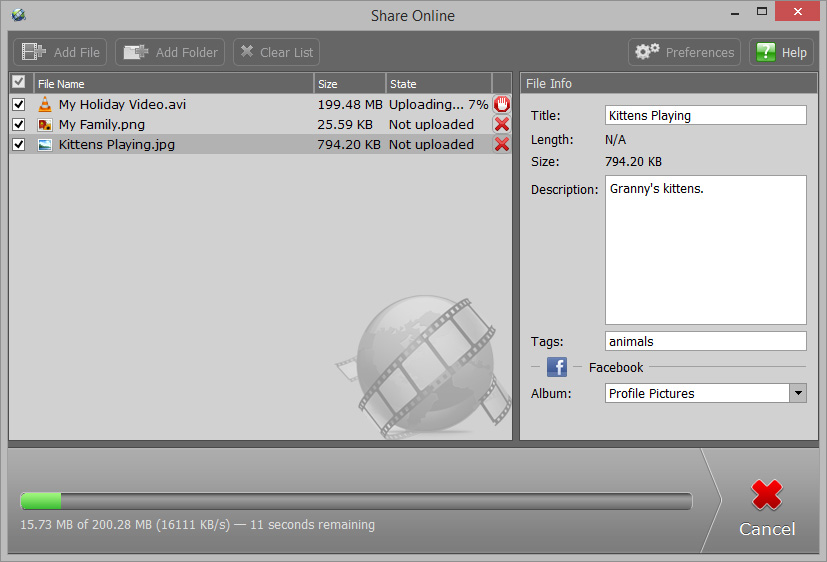
Task: Click the Add Folder button
Action: (x=169, y=52)
